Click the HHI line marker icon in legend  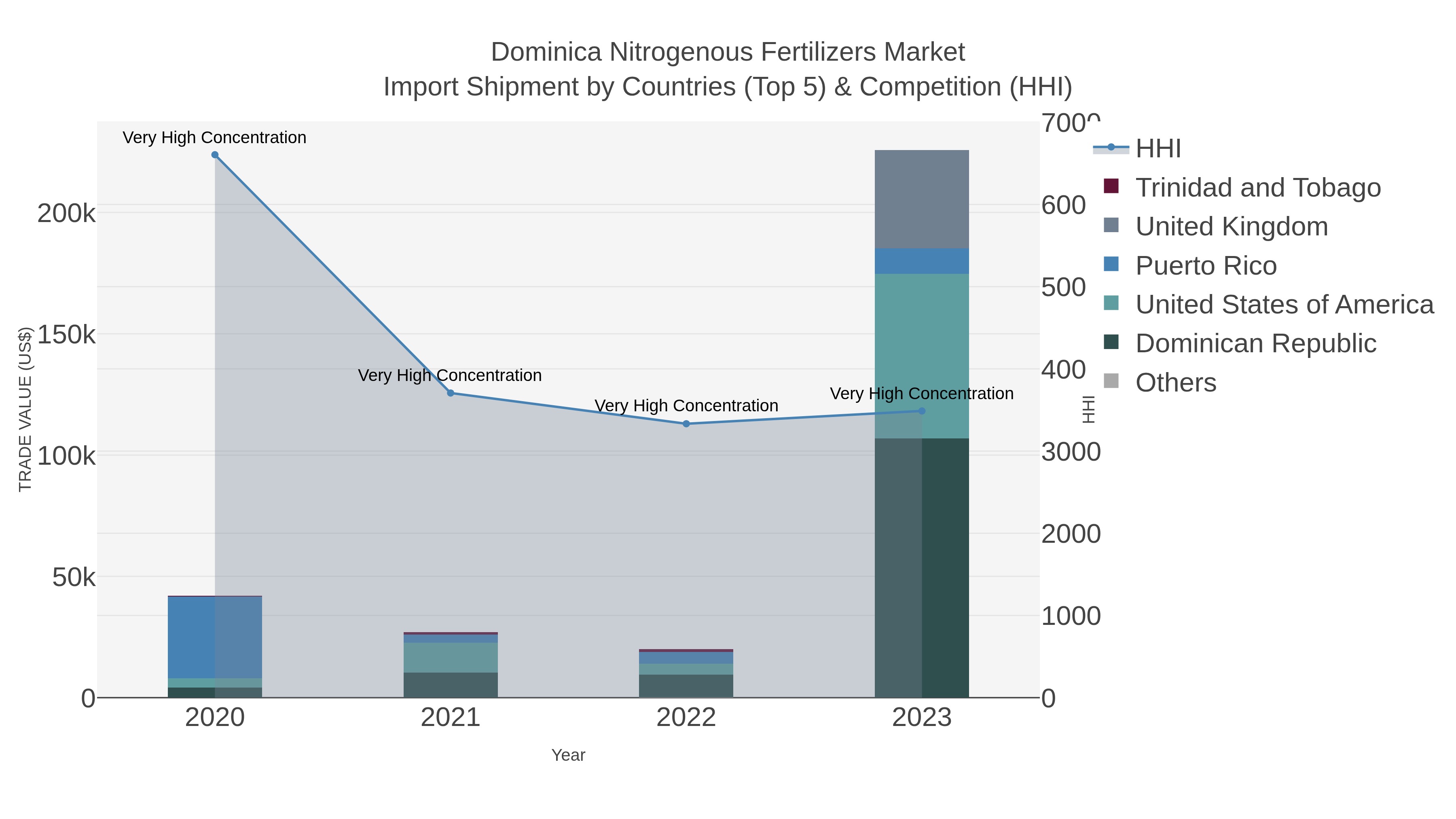coord(1111,148)
